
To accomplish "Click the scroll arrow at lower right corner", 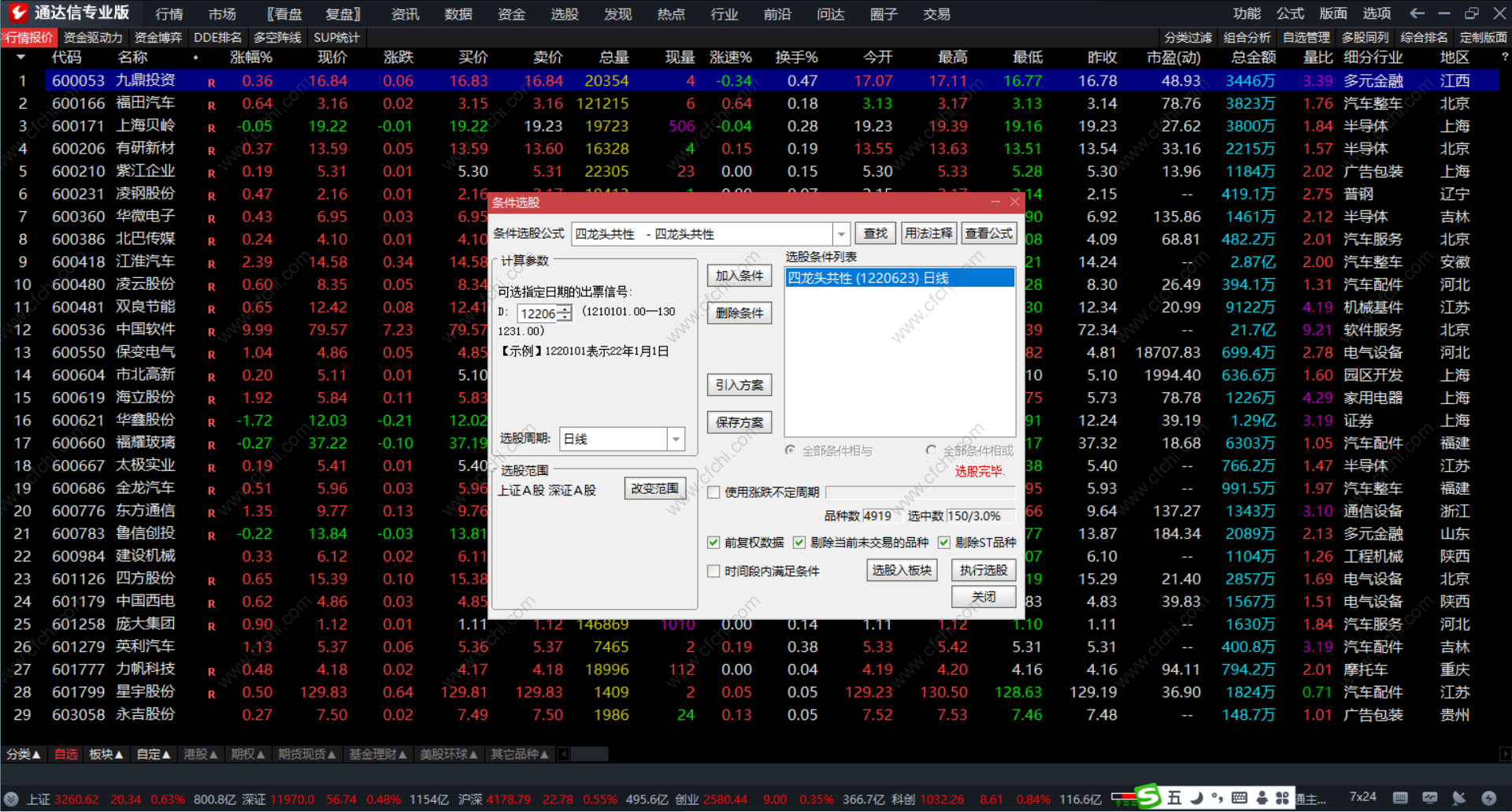I will click(1505, 755).
